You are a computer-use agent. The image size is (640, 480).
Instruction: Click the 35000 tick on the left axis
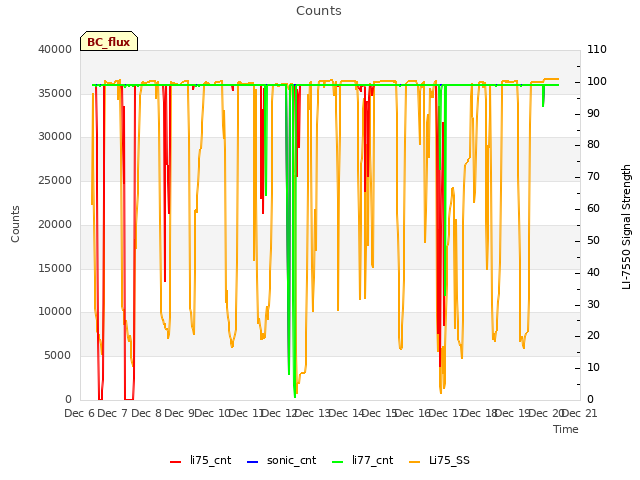pyautogui.click(x=55, y=93)
